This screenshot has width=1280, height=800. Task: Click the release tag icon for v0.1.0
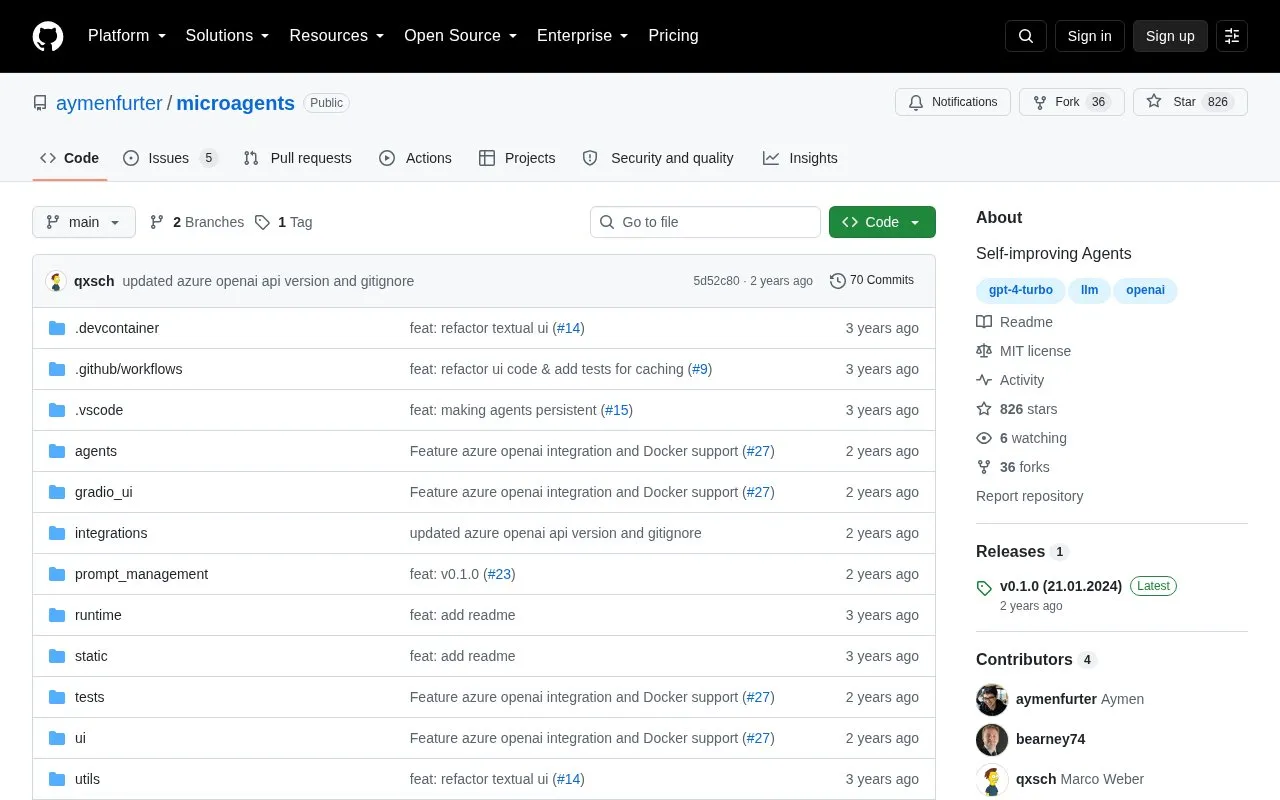coord(984,587)
